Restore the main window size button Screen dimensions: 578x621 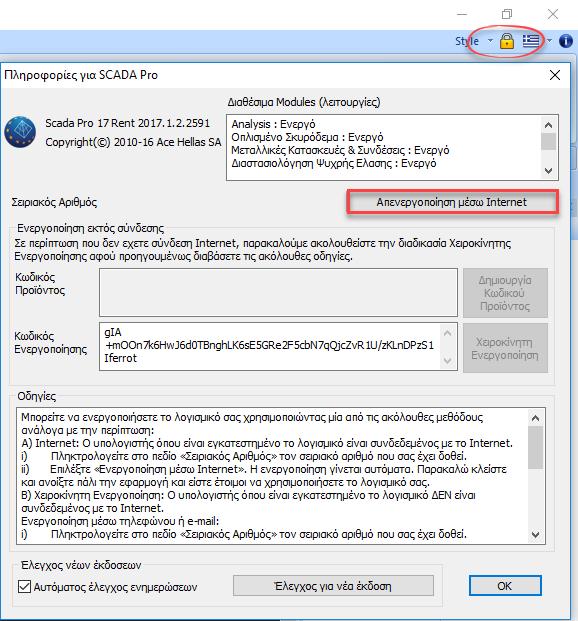pyautogui.click(x=507, y=14)
